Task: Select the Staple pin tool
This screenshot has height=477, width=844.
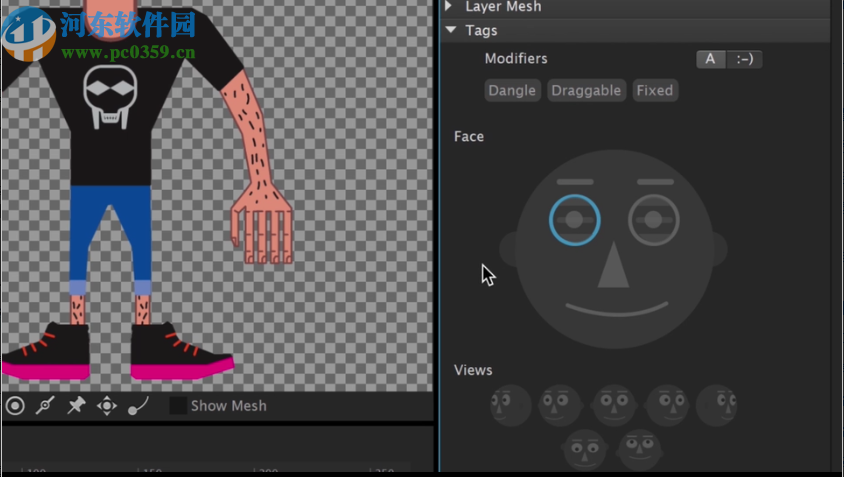Action: pyautogui.click(x=76, y=405)
